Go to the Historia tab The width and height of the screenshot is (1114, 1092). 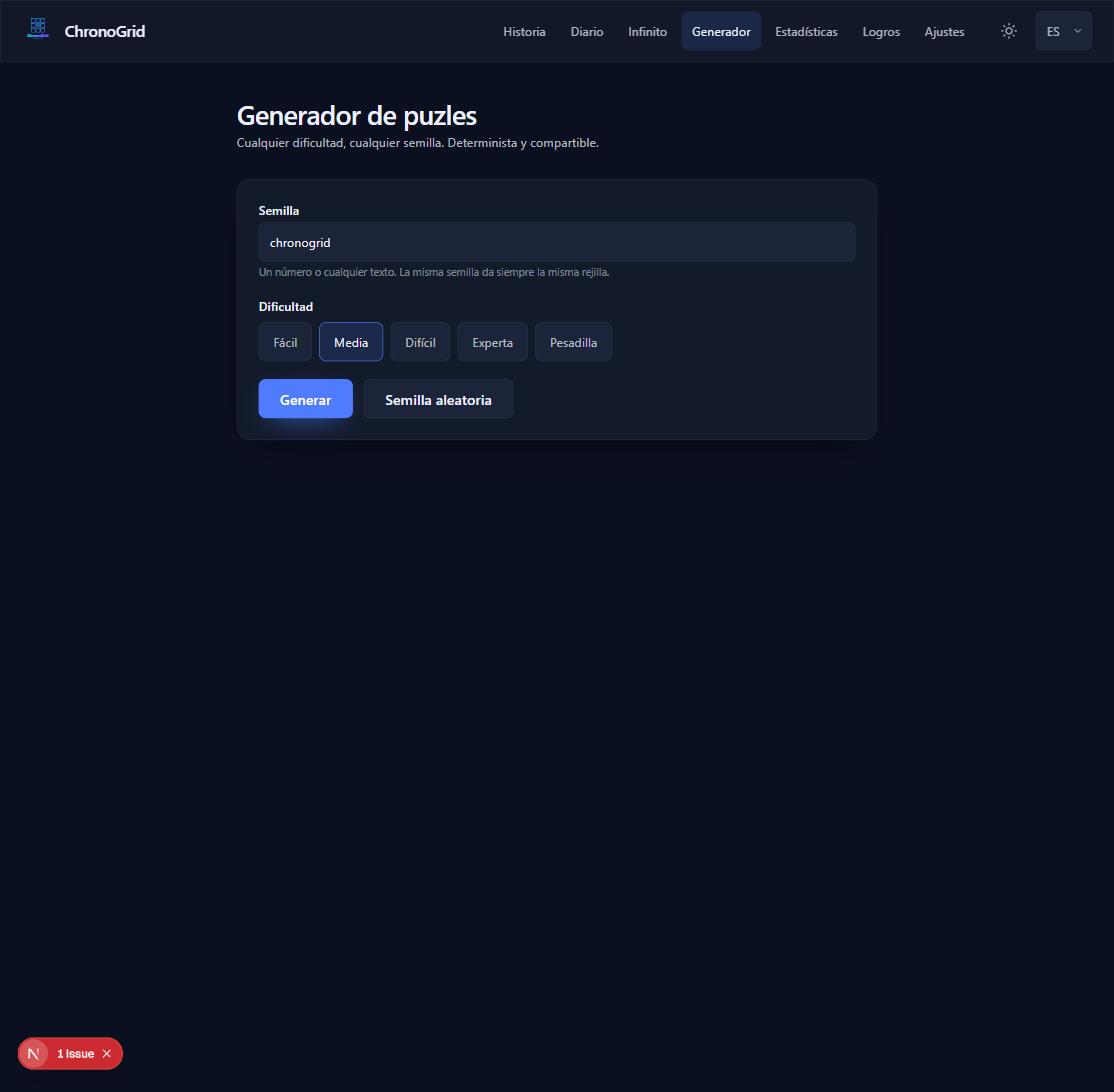524,31
